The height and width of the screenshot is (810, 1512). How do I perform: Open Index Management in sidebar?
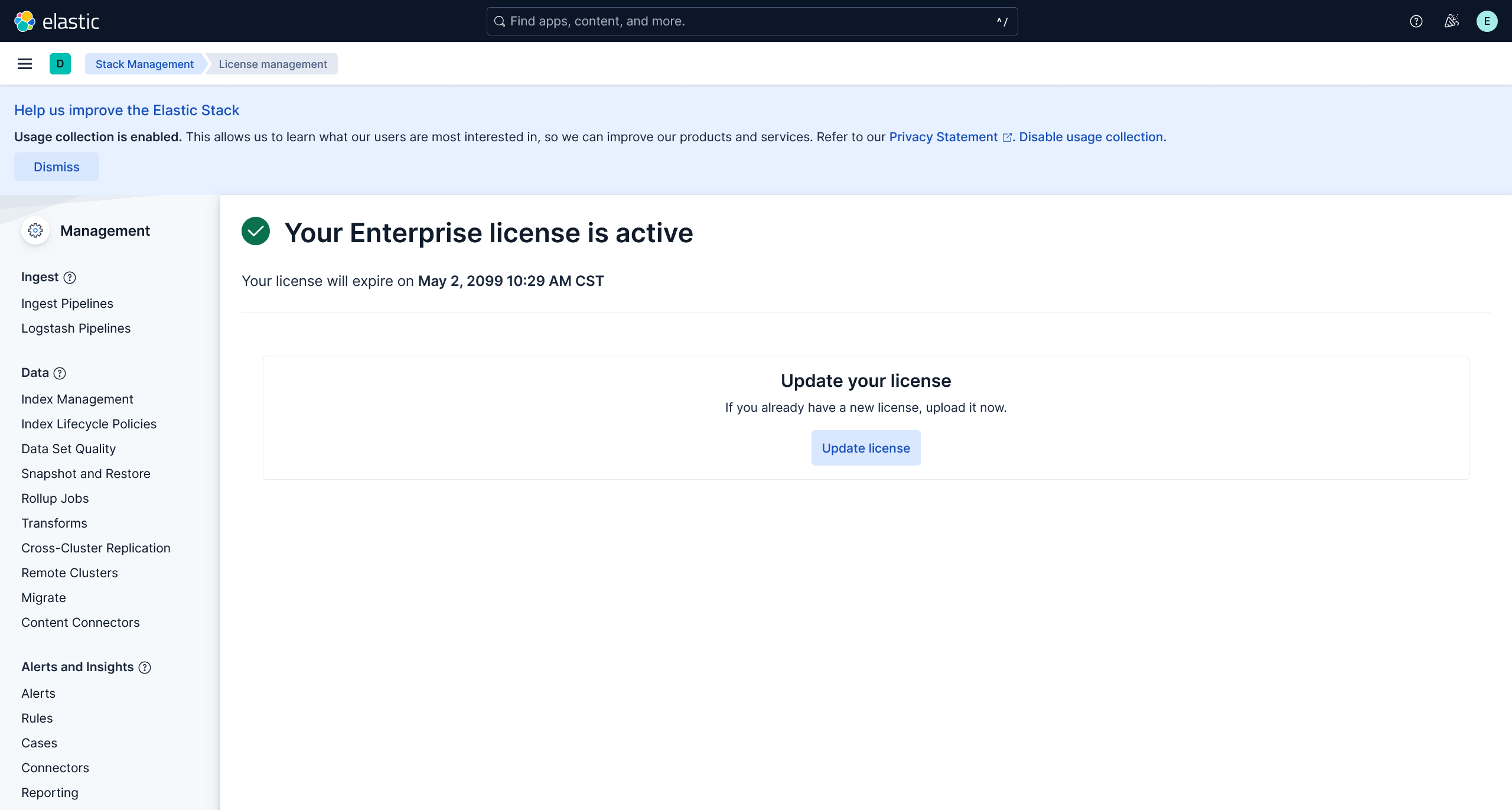tap(77, 399)
